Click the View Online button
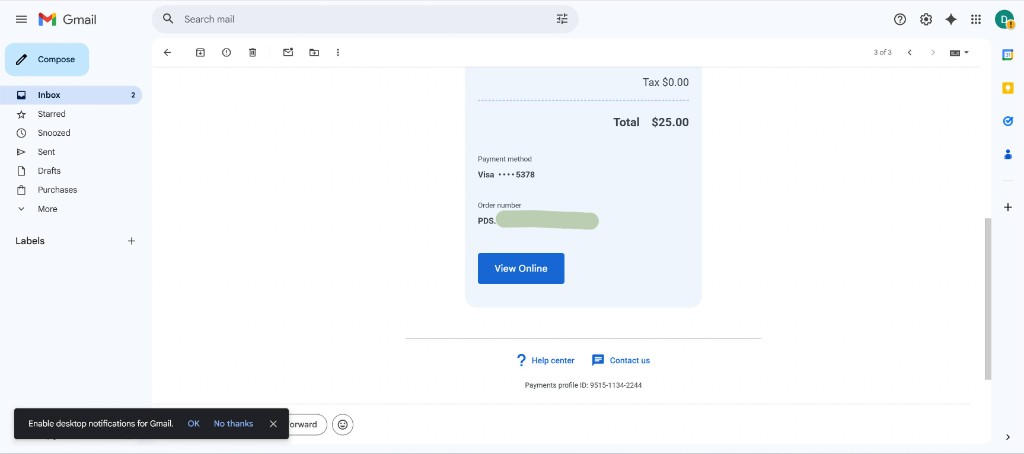 point(521,268)
